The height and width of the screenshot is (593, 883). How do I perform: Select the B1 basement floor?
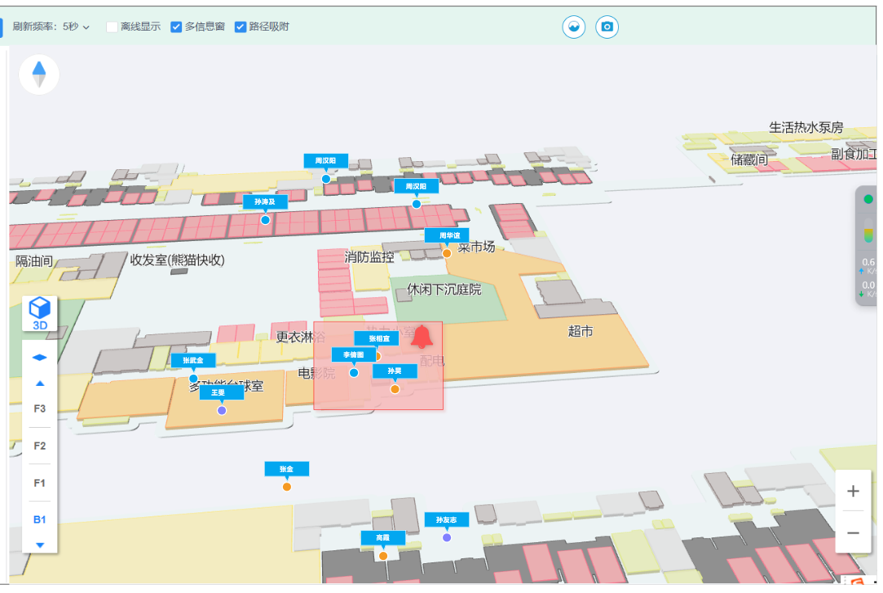[40, 520]
